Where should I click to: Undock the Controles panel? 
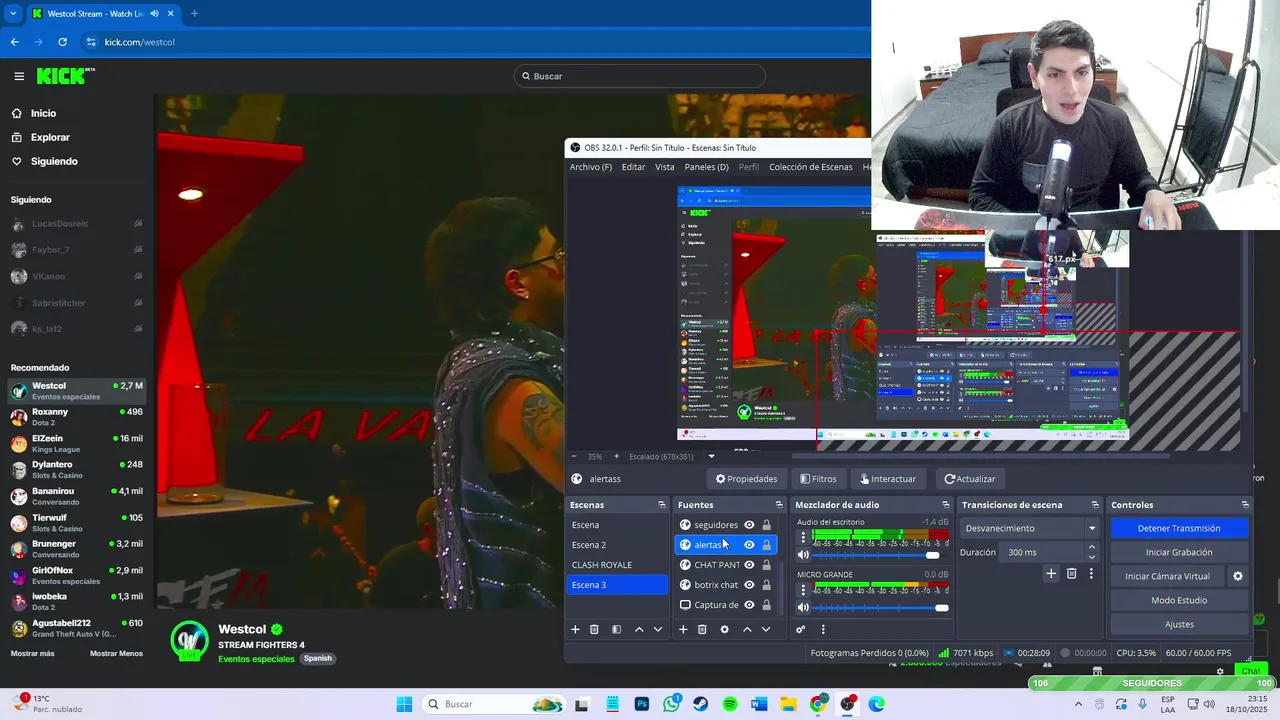point(1245,505)
